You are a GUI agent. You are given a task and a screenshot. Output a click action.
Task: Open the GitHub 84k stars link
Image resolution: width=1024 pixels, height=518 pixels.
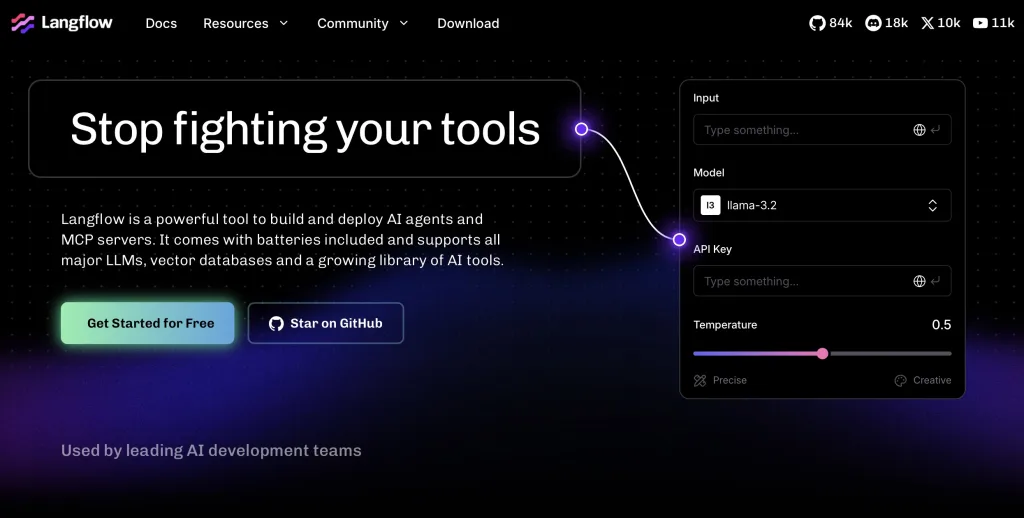click(x=831, y=23)
